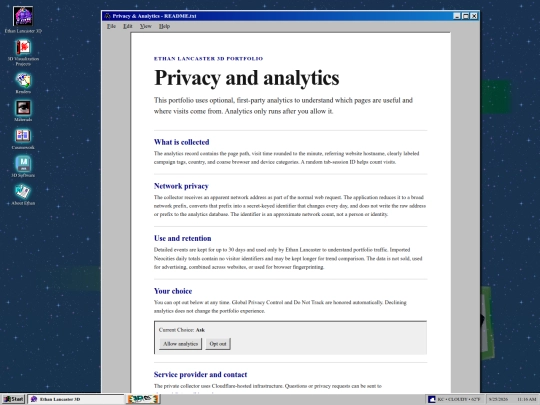Click the 'Network privacy' heading
This screenshot has width=540, height=405.
pyautogui.click(x=181, y=186)
